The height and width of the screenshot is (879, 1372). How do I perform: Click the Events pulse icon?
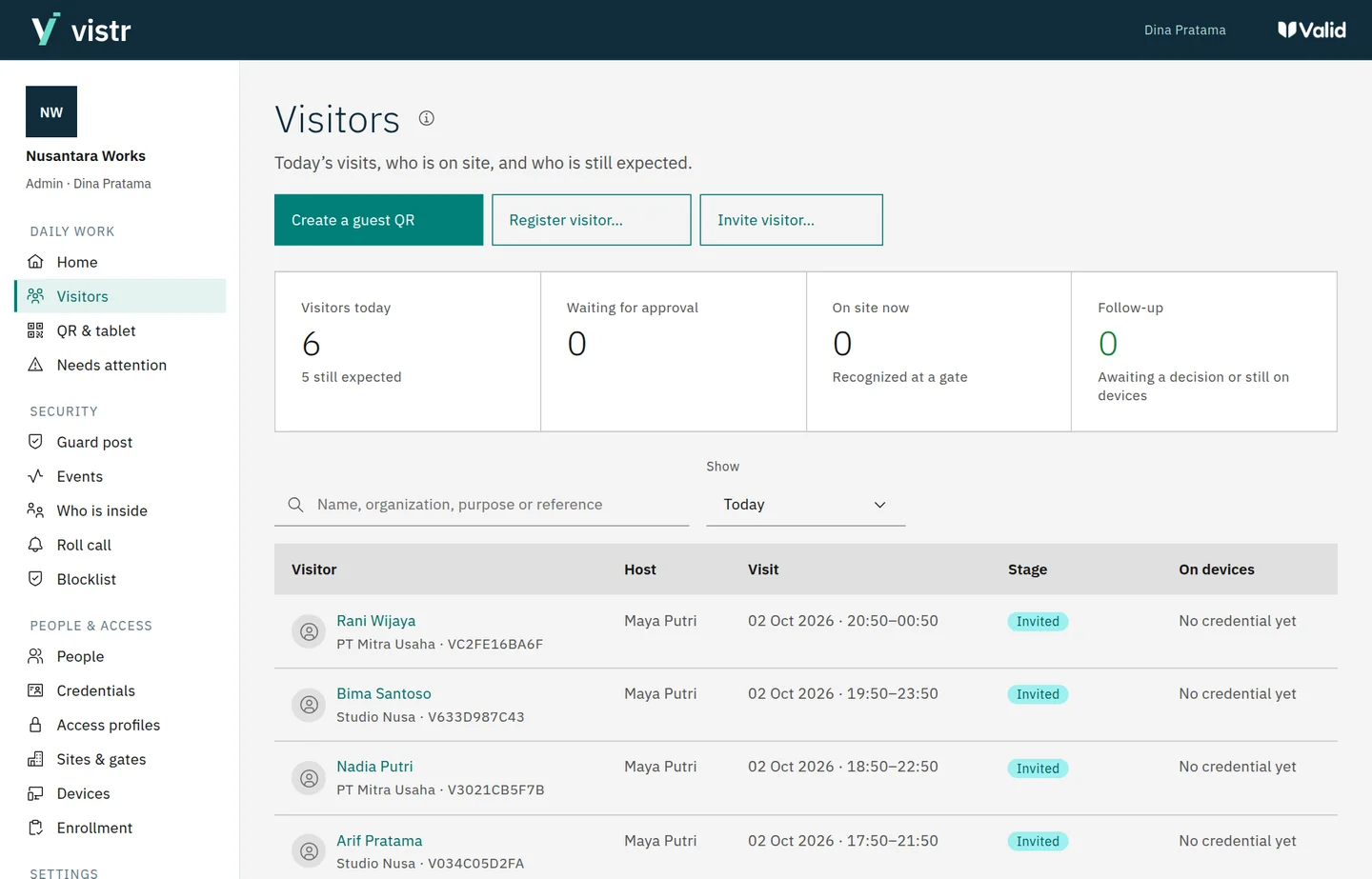[35, 476]
